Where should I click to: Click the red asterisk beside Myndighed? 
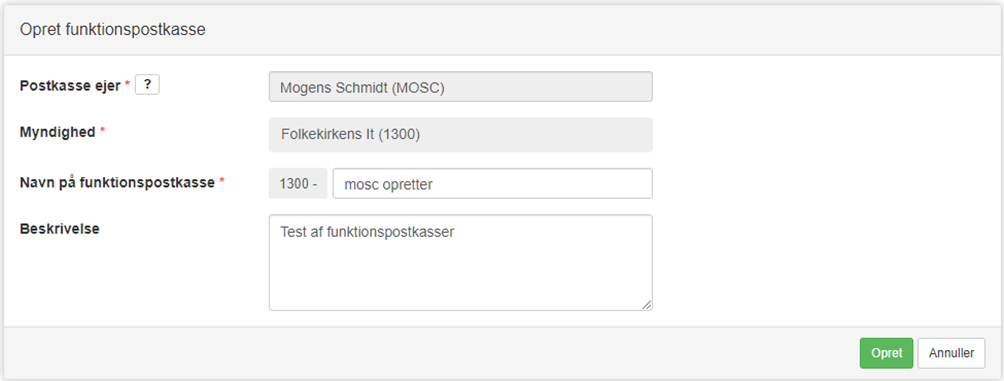102,131
